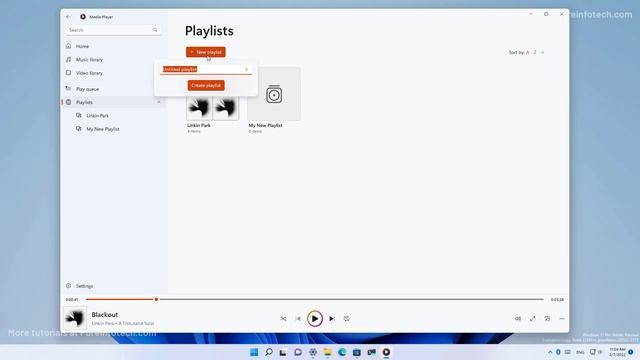This screenshot has height=360, width=640.
Task: Open Linkin Park playlist card thumbnail
Action: tap(213, 107)
